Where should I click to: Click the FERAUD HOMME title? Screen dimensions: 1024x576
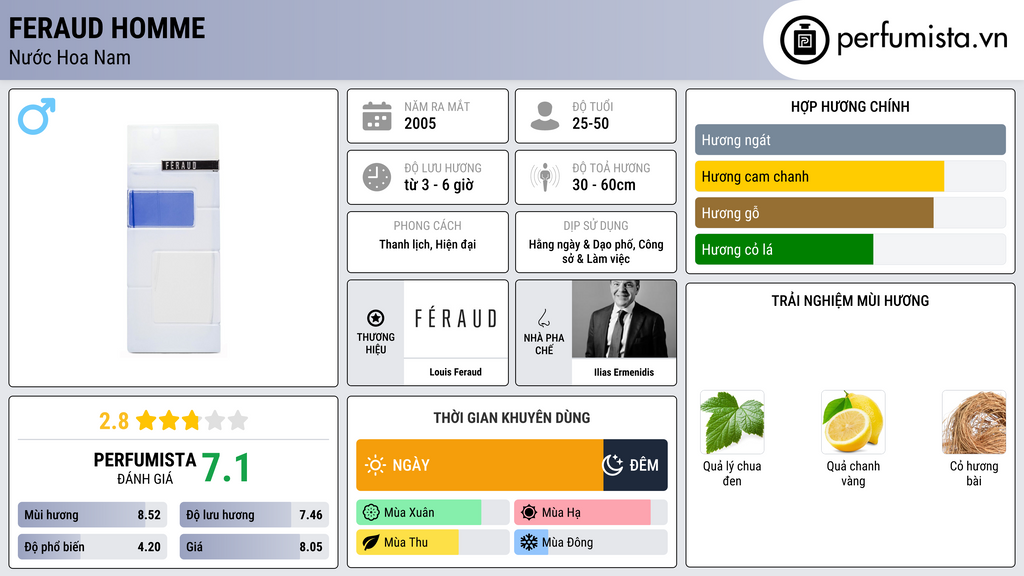point(107,28)
